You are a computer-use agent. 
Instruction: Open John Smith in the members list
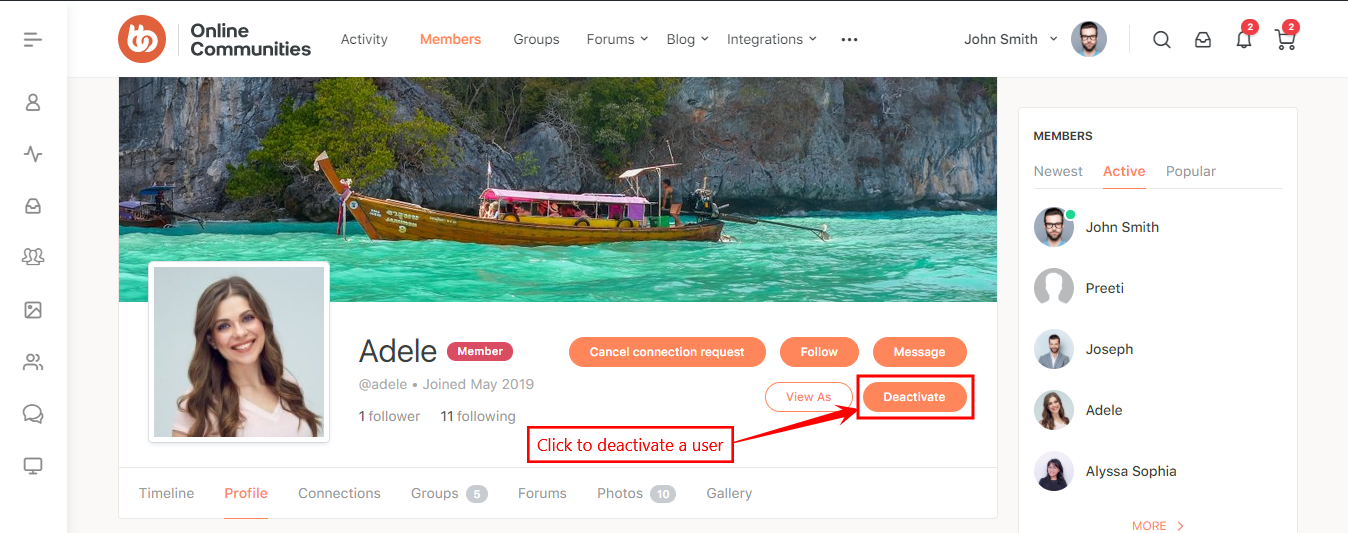pos(1122,227)
